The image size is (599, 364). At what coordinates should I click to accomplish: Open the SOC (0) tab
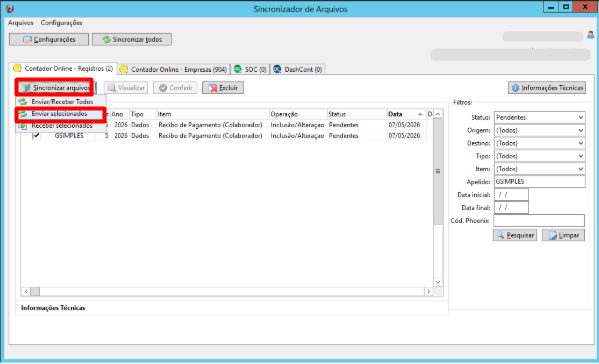[x=251, y=70]
